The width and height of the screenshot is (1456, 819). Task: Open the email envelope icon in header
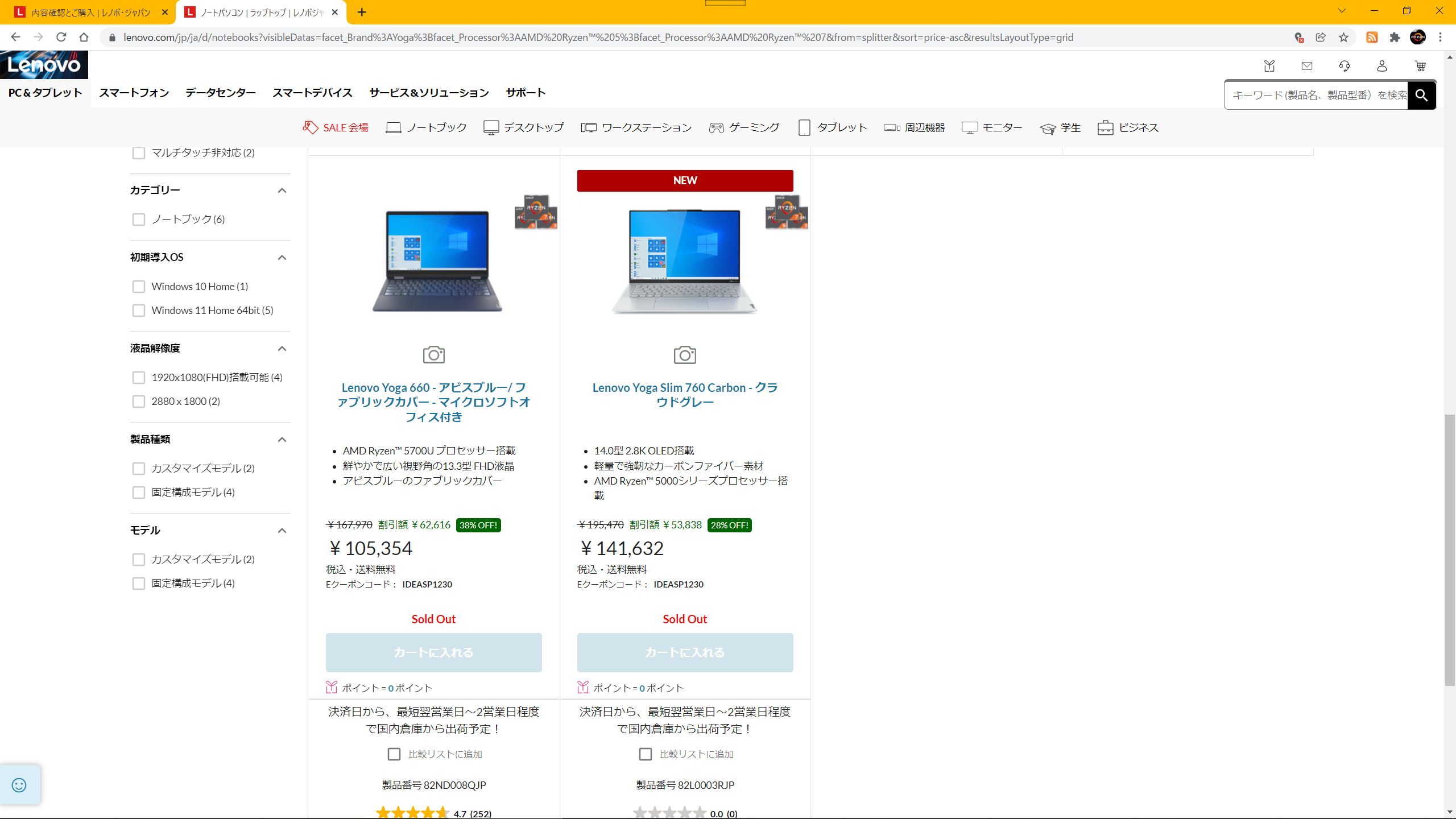coord(1307,66)
